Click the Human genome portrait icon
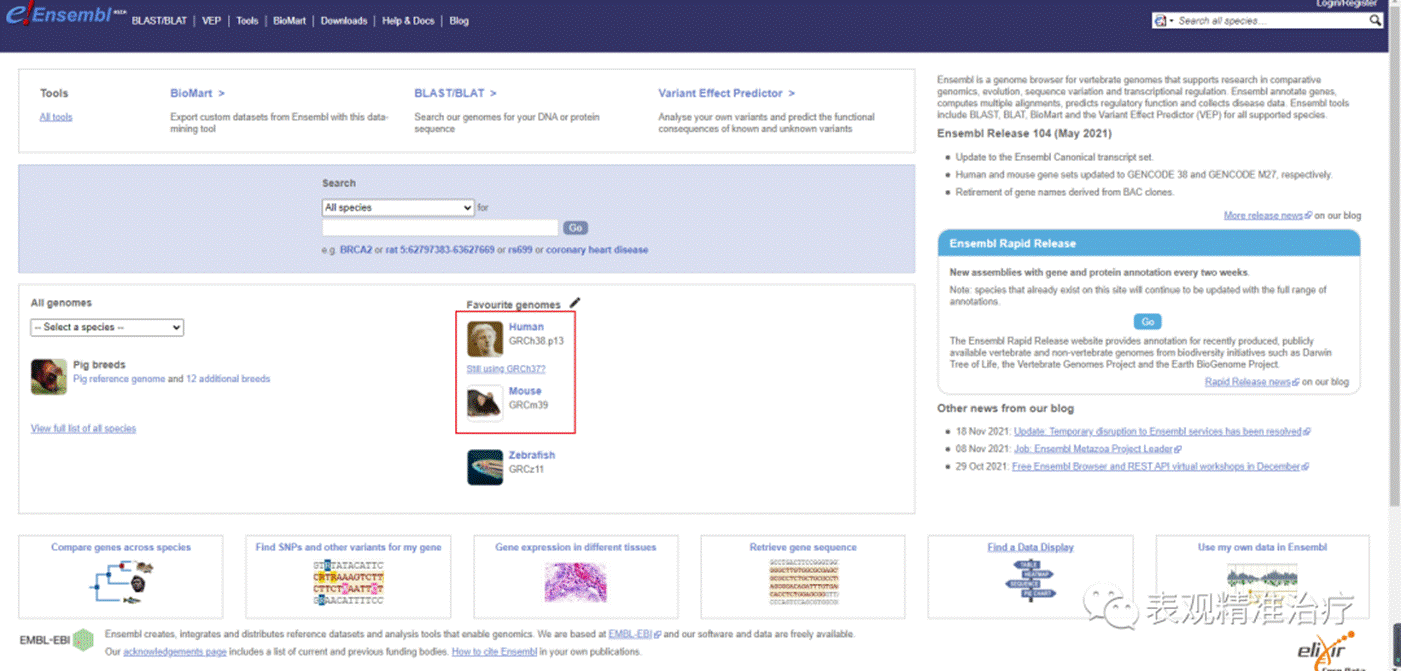Image resolution: width=1401 pixels, height=671 pixels. point(485,339)
